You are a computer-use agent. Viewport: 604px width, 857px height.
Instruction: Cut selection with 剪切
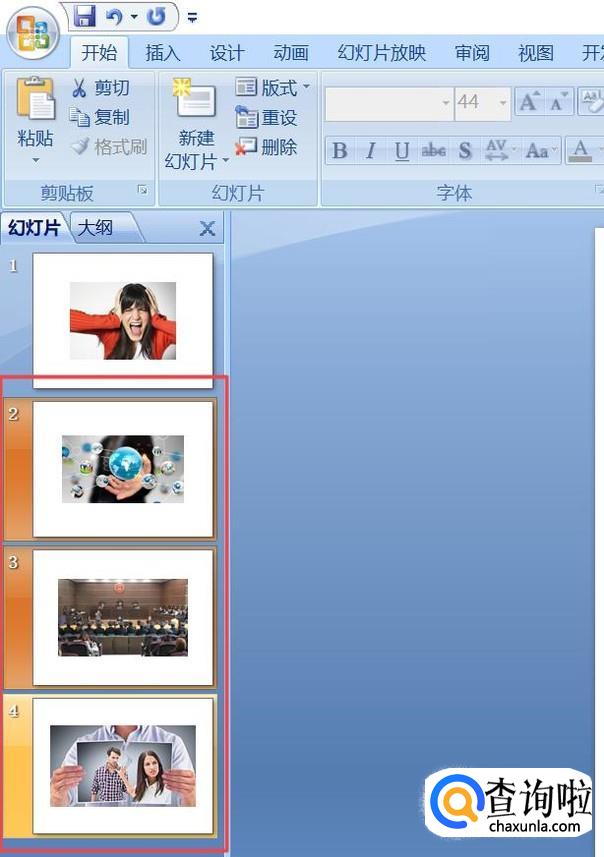(101, 87)
